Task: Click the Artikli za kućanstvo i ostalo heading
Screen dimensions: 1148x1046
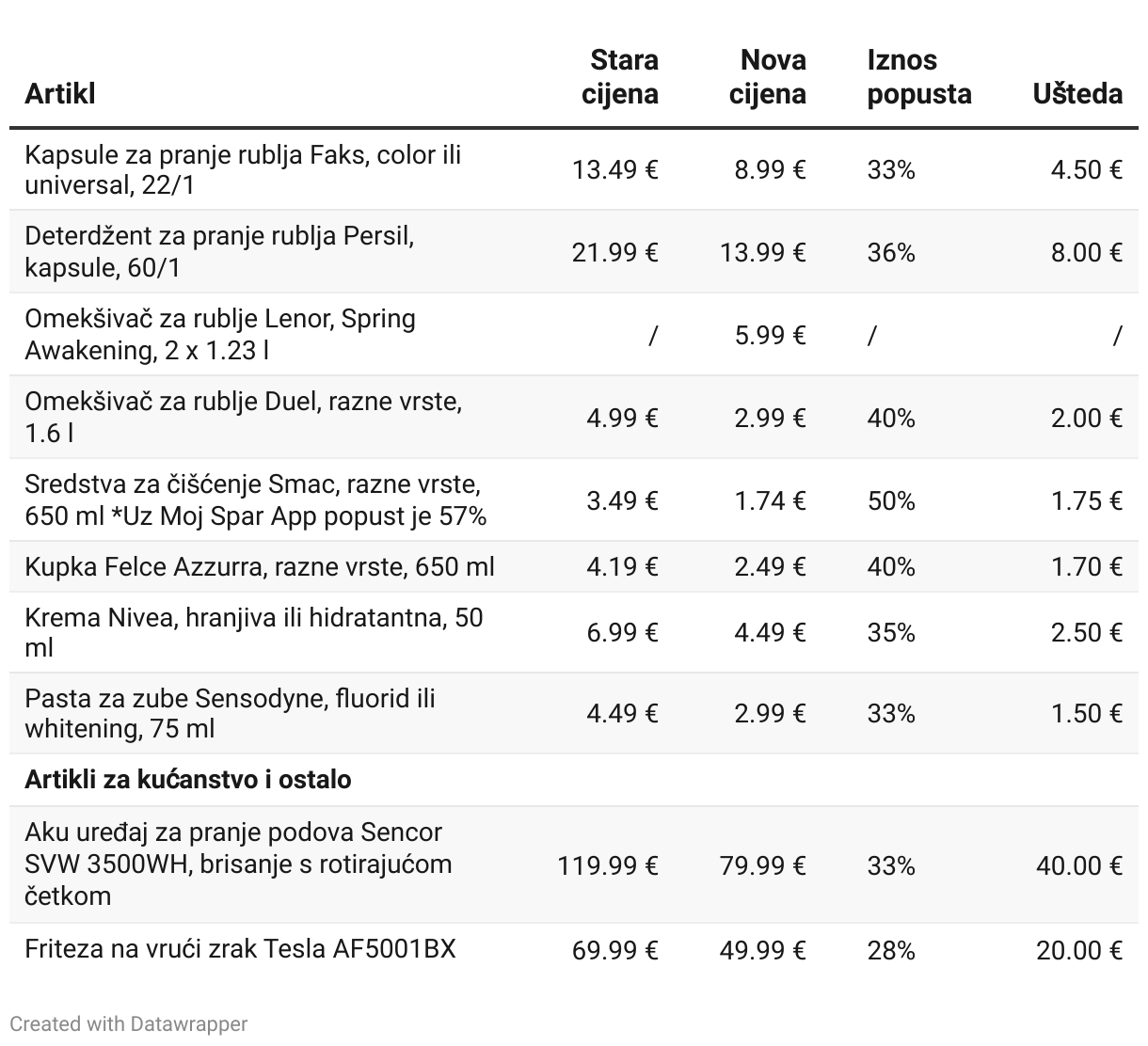Action: [188, 780]
